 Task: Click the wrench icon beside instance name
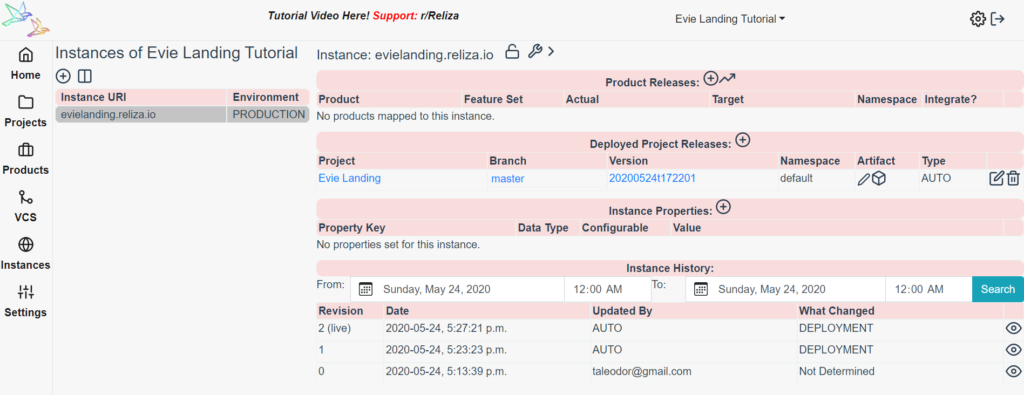[535, 52]
